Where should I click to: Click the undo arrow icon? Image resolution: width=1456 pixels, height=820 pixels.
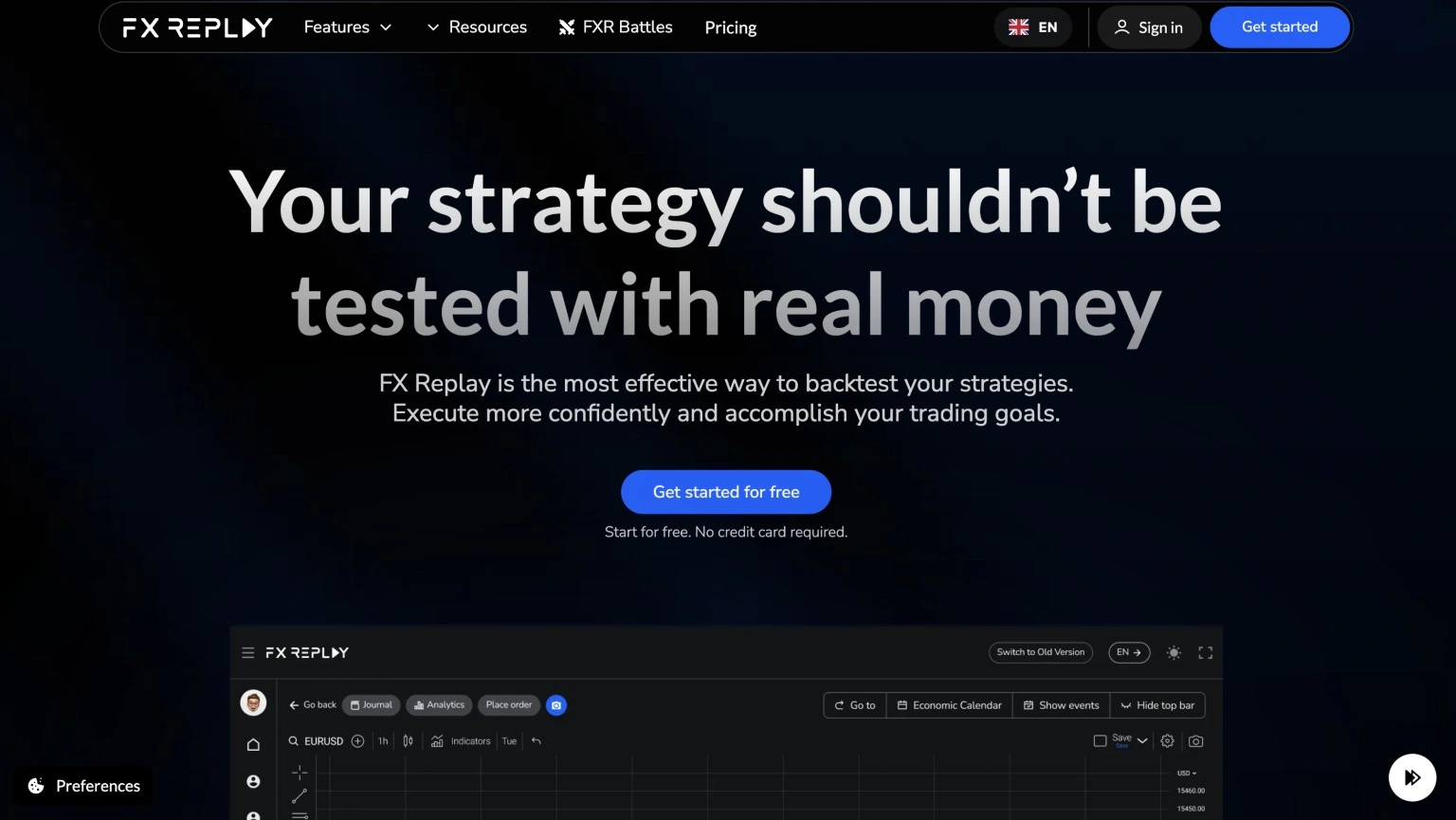click(x=537, y=741)
